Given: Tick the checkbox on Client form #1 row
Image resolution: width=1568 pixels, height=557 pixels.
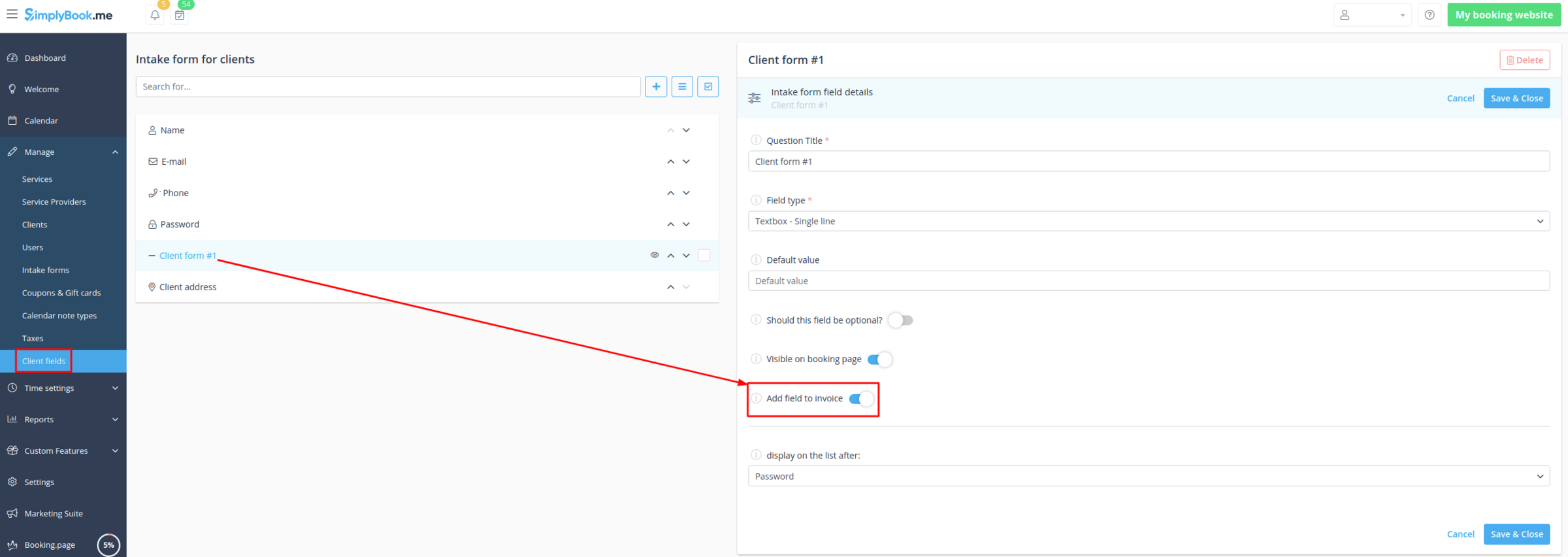Looking at the screenshot, I should [704, 256].
